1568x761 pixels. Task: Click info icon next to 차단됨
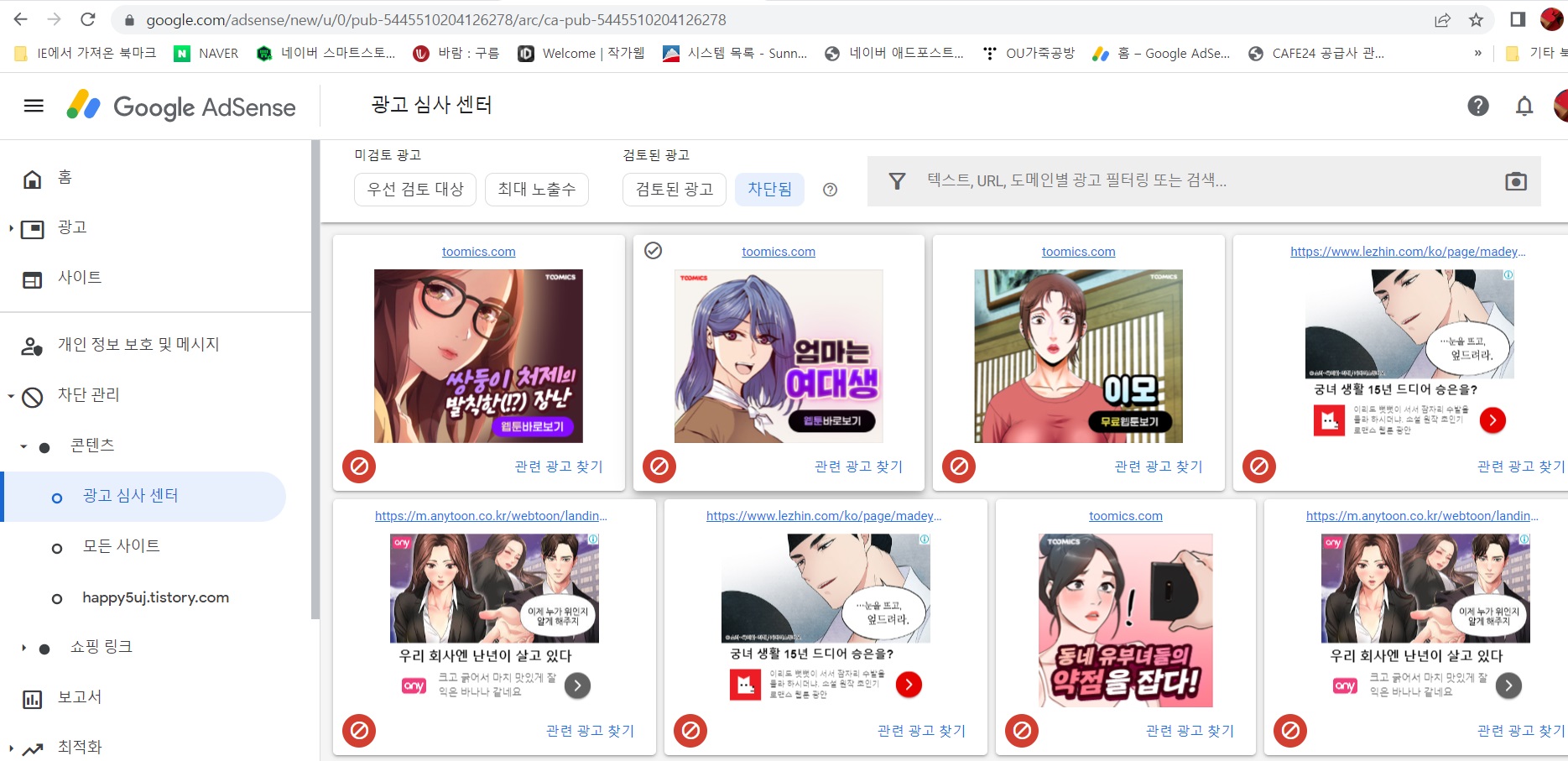830,190
